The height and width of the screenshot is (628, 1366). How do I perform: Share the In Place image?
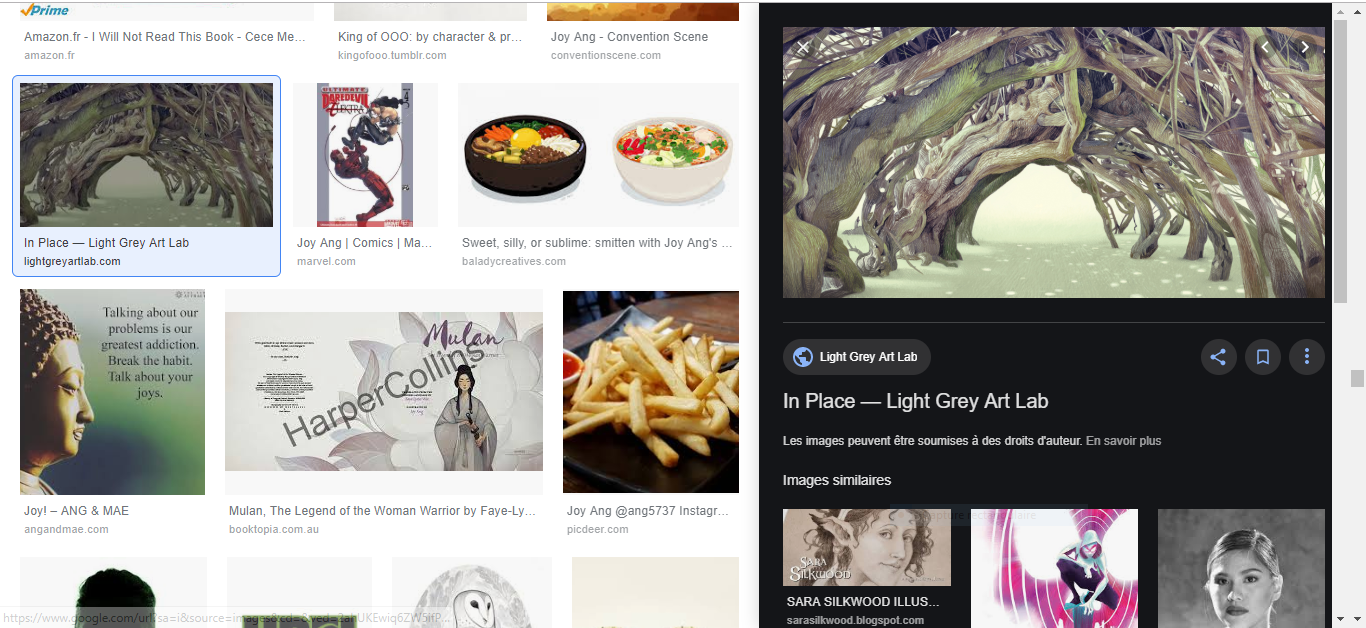pyautogui.click(x=1218, y=357)
